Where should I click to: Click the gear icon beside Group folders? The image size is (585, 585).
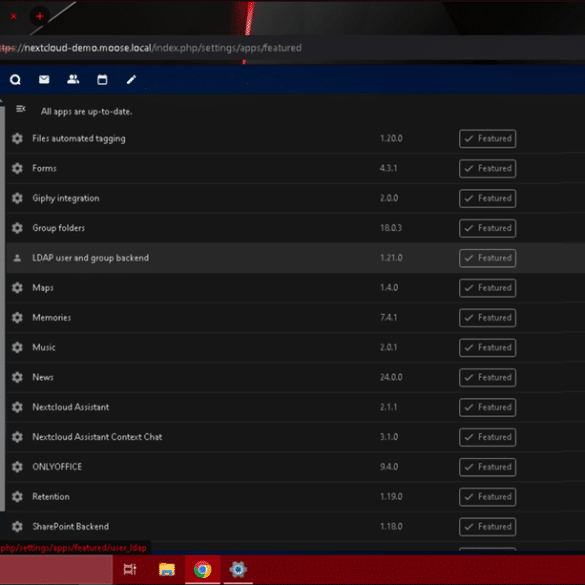[x=17, y=228]
